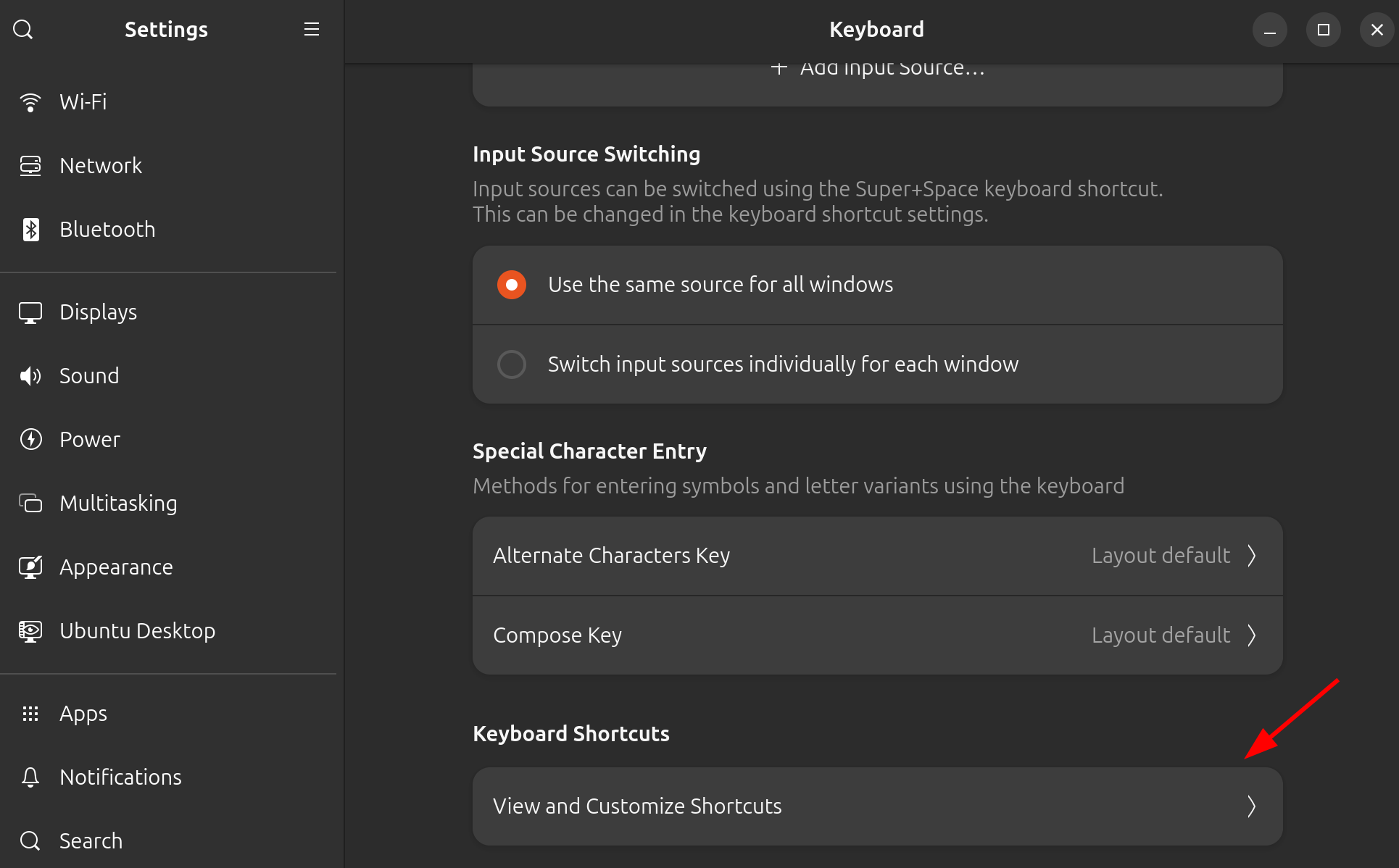Expand Compose Key chevron
The width and height of the screenshot is (1399, 868).
(1251, 635)
